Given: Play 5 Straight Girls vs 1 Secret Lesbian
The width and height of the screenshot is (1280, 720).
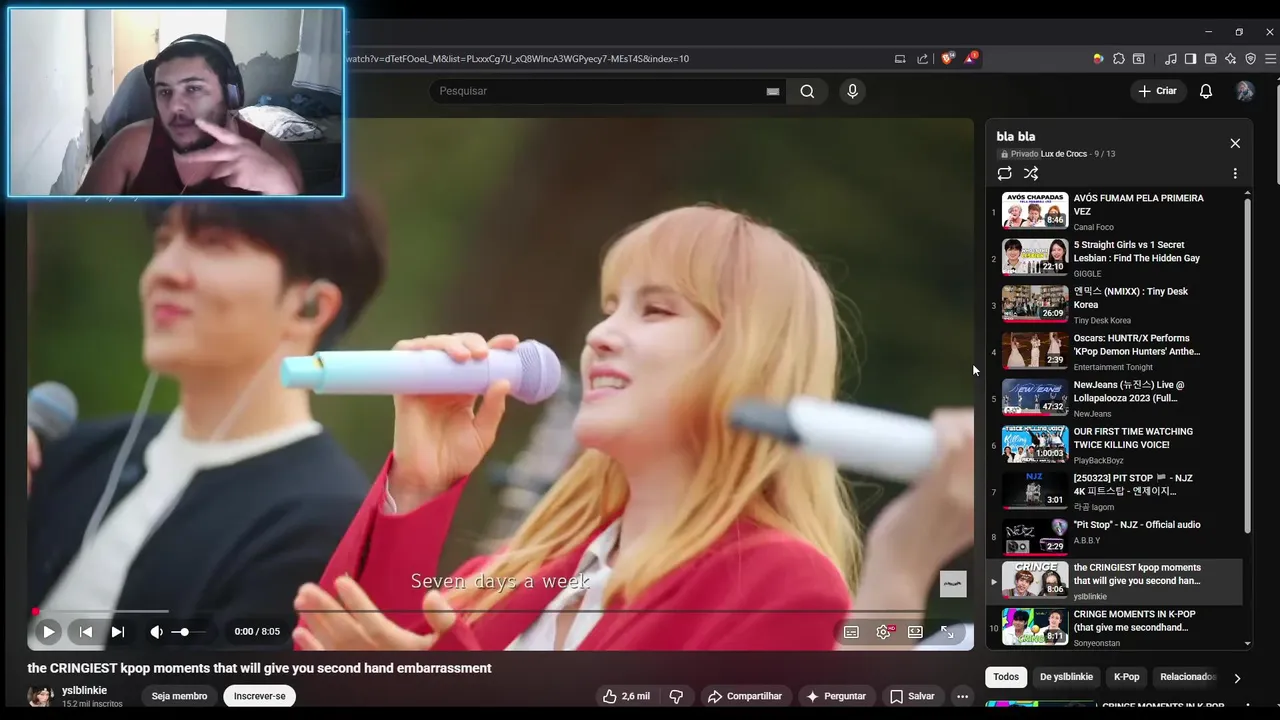Looking at the screenshot, I should point(1115,258).
